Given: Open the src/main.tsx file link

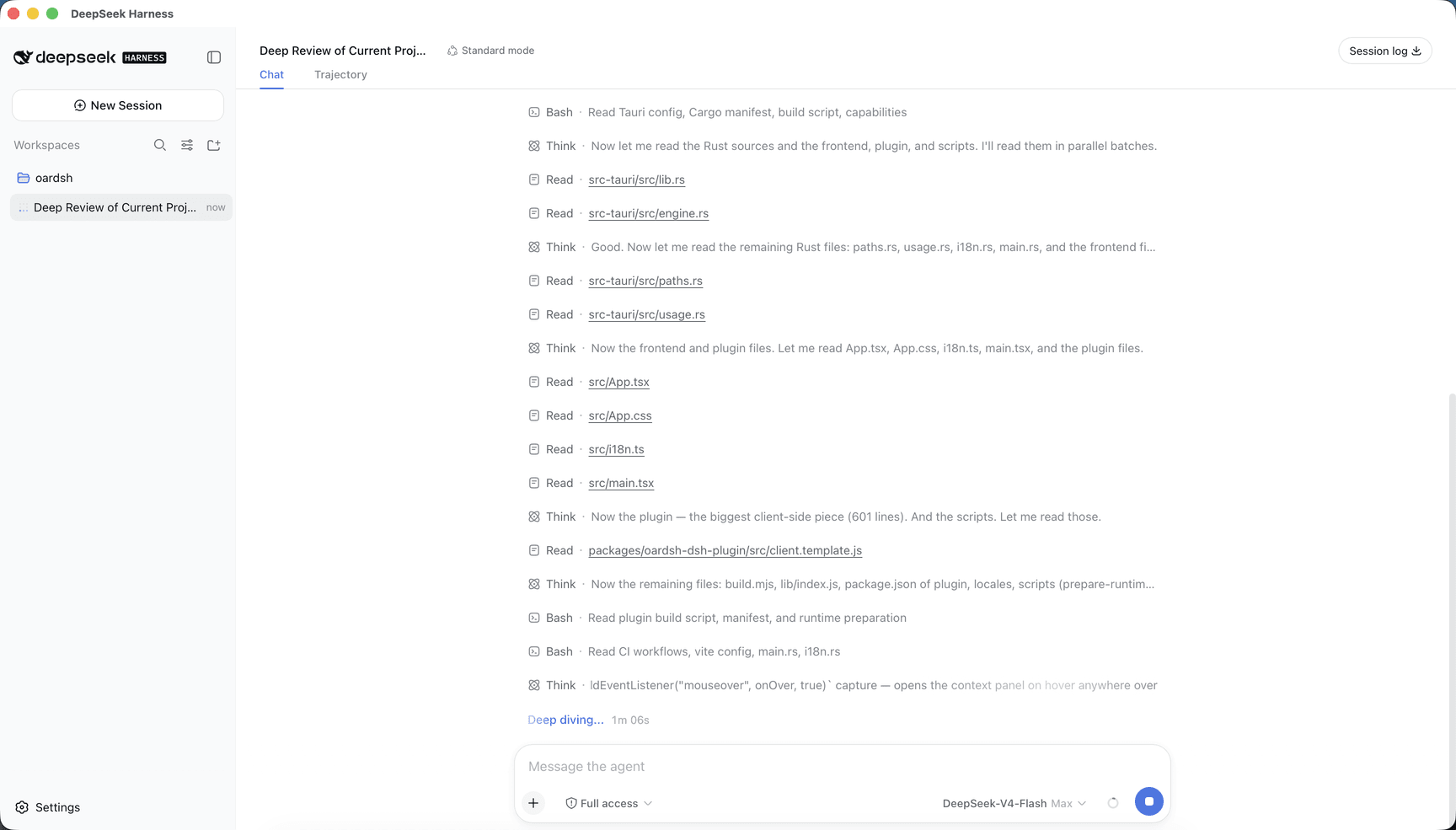Looking at the screenshot, I should coord(621,483).
